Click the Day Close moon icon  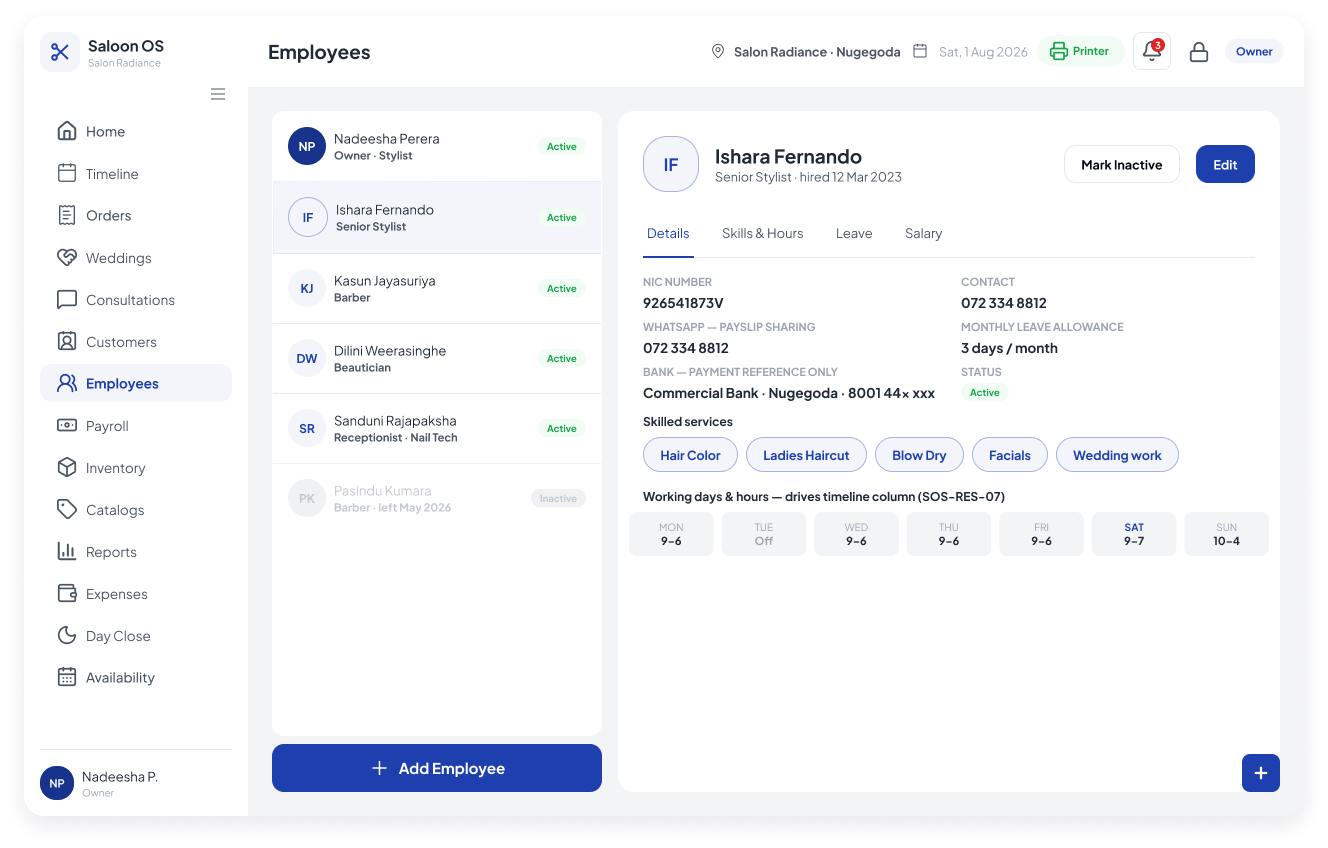pyautogui.click(x=67, y=635)
